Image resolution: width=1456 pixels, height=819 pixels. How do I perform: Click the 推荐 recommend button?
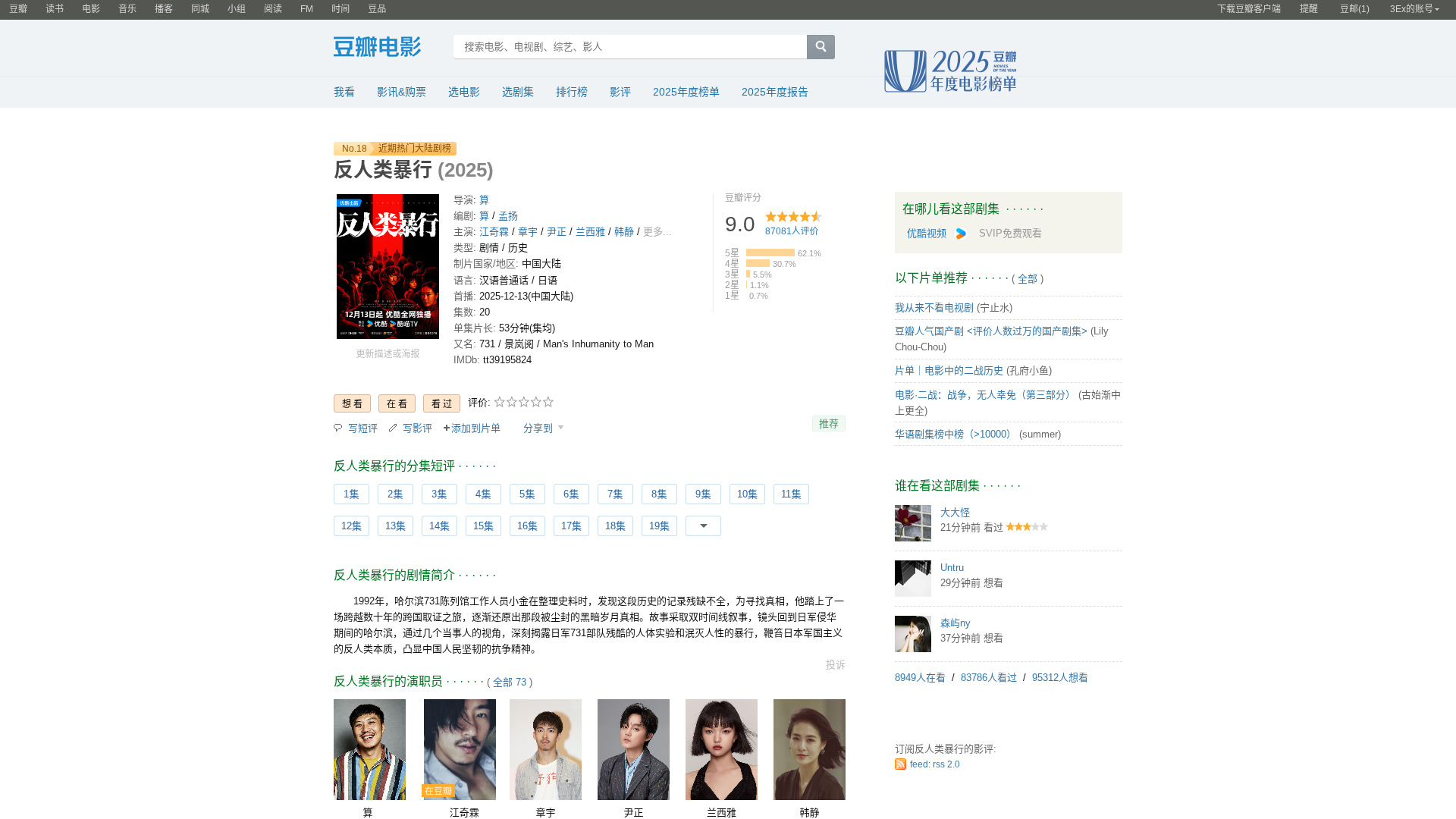[x=829, y=424]
